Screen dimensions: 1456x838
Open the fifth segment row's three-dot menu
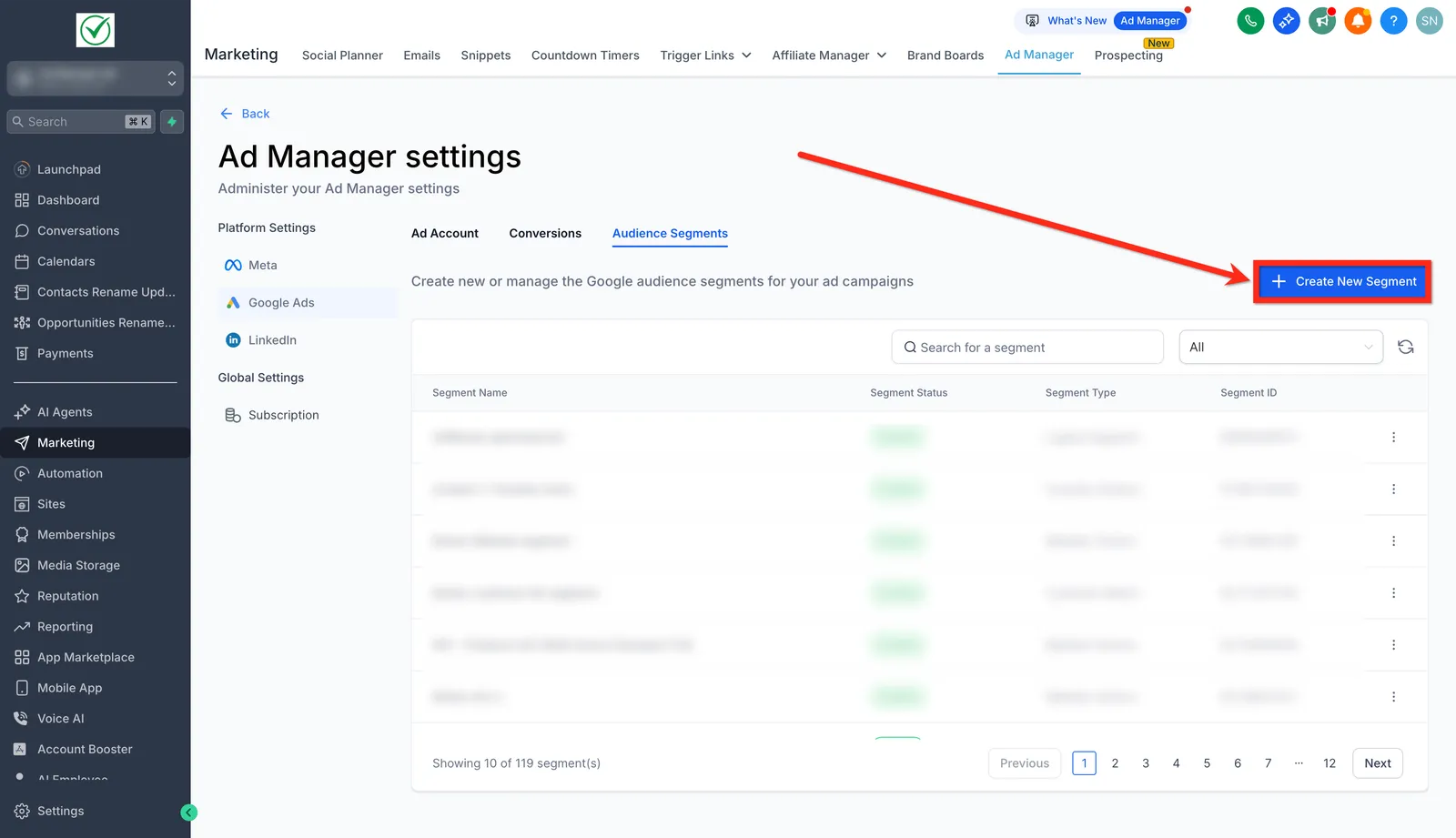[x=1393, y=645]
